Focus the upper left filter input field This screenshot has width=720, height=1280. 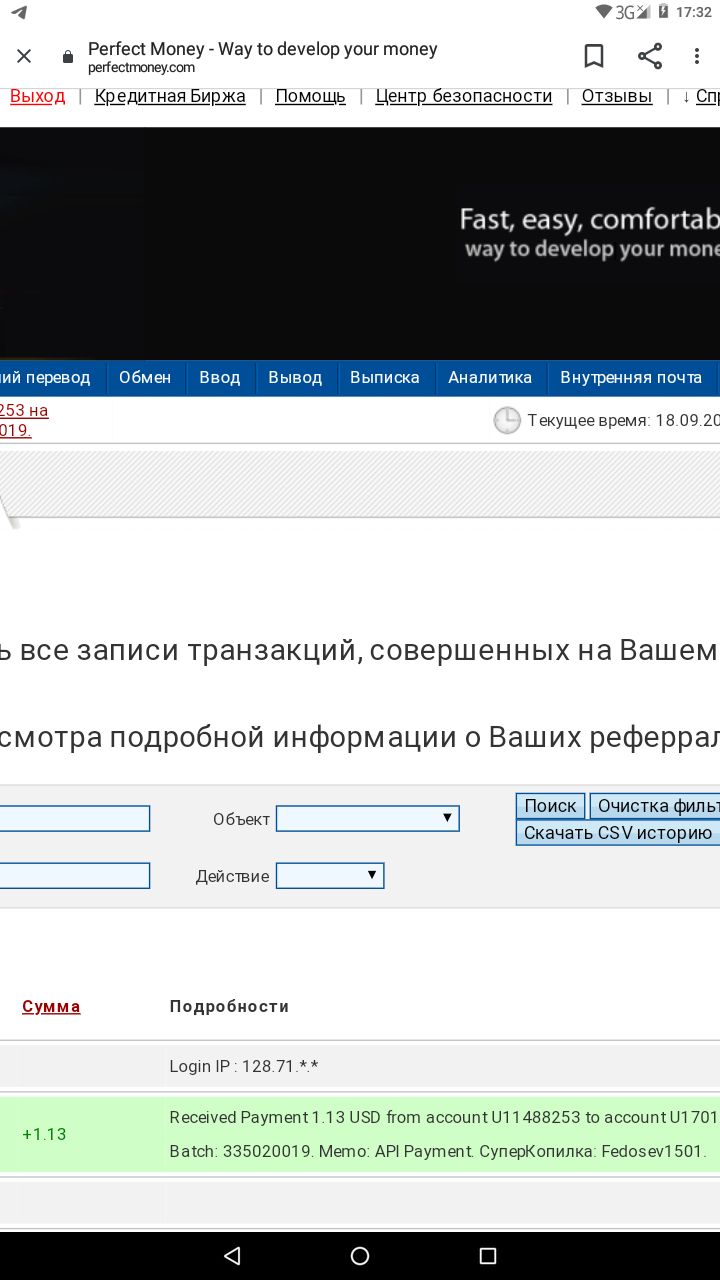[x=75, y=819]
